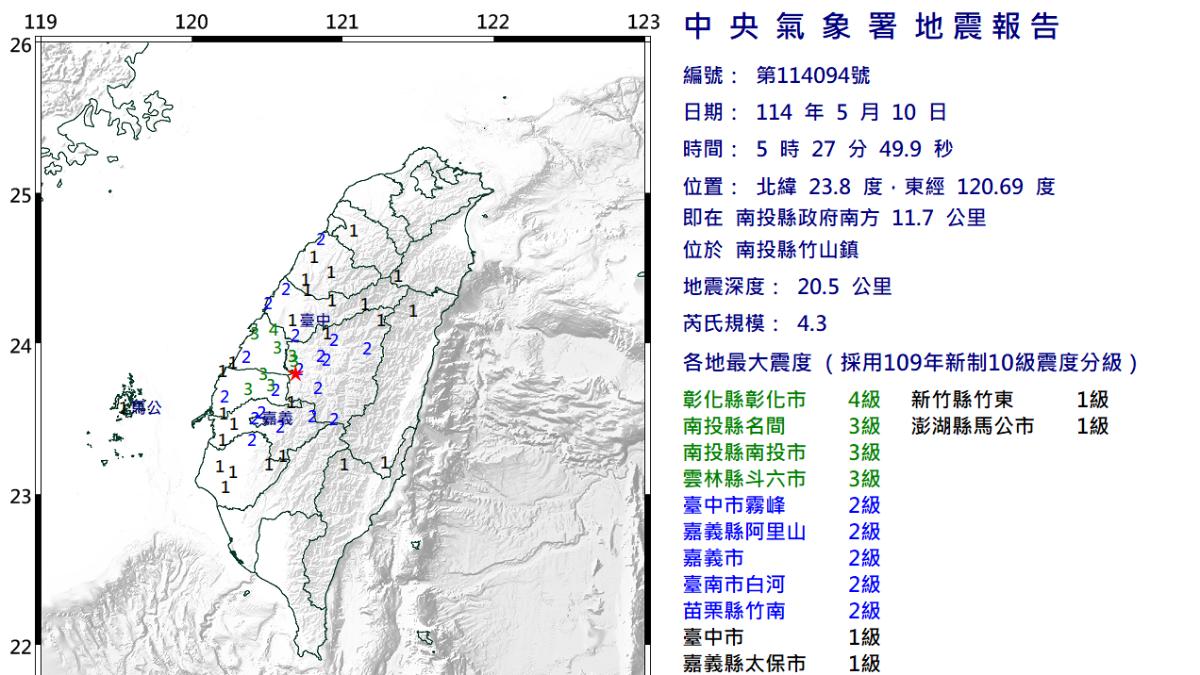Click the longitude label 123
Screen dimensions: 1200x675
[645, 23]
